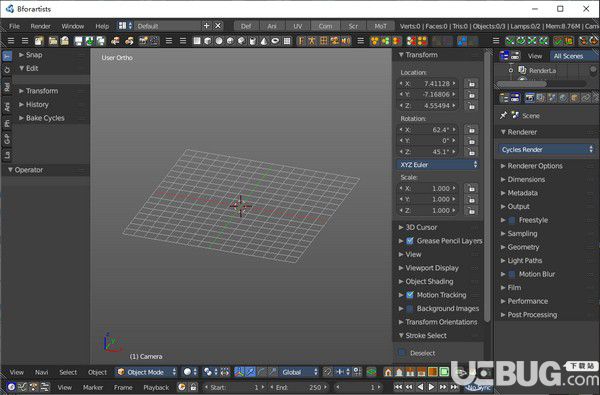Open the timeline Playback menu

pyautogui.click(x=156, y=387)
